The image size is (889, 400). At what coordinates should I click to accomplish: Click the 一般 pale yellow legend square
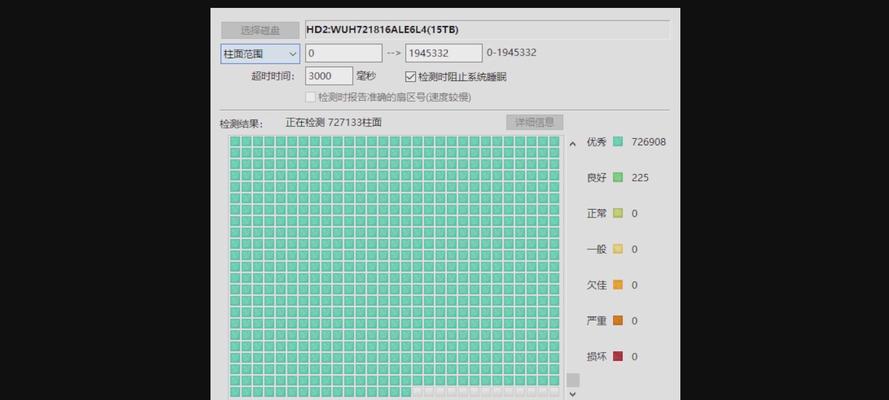tap(618, 249)
